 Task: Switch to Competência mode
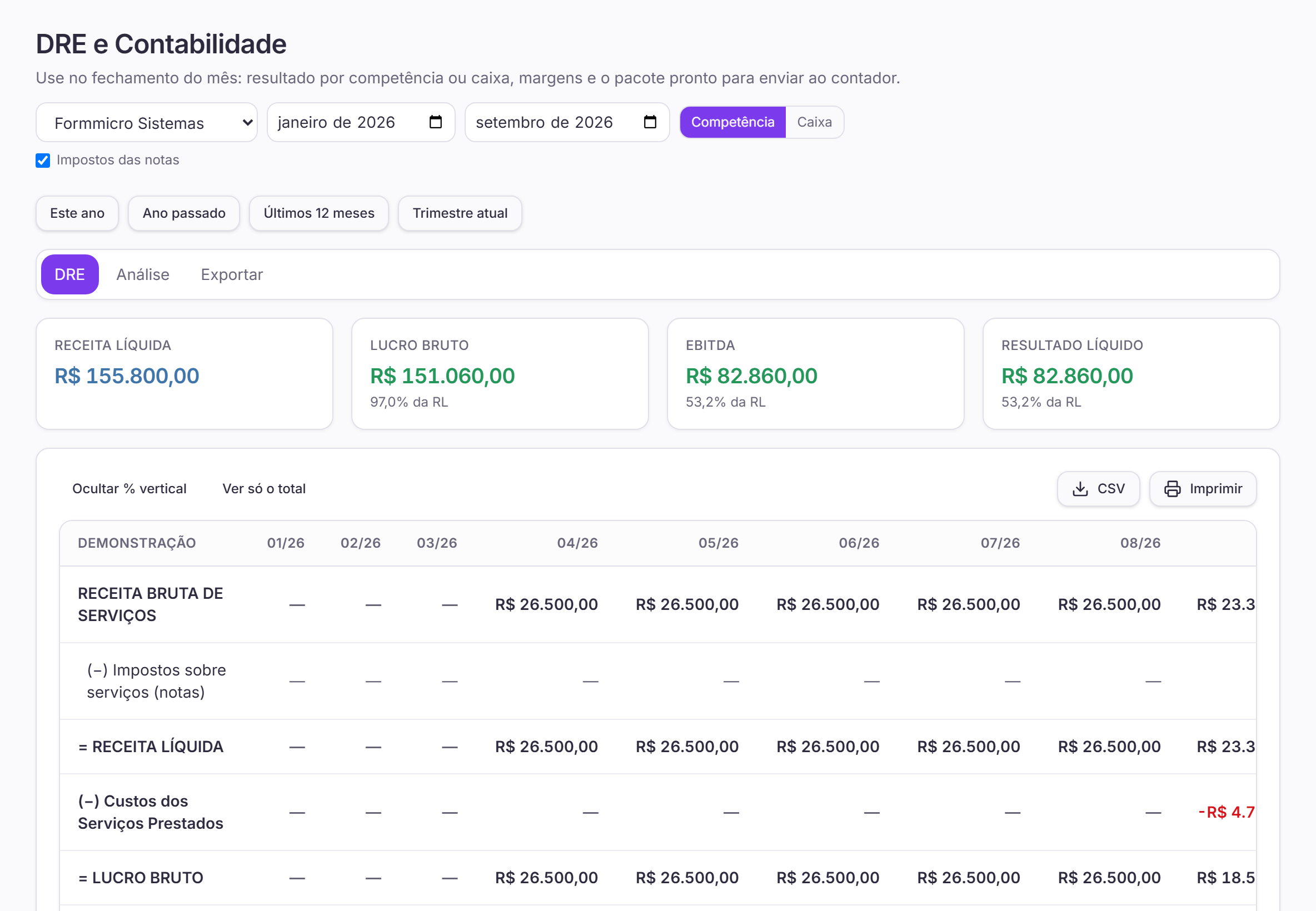point(732,122)
